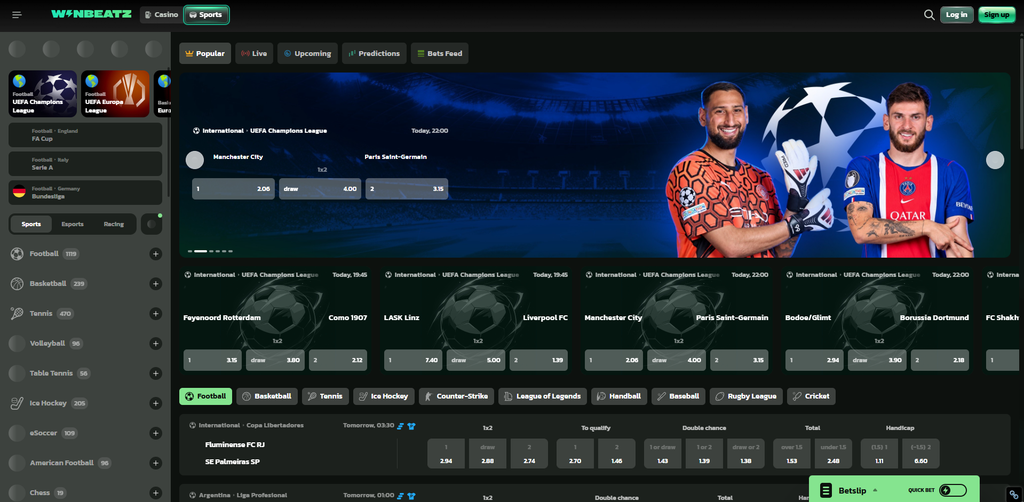
Task: Expand the Volleyball category plus button
Action: [155, 343]
